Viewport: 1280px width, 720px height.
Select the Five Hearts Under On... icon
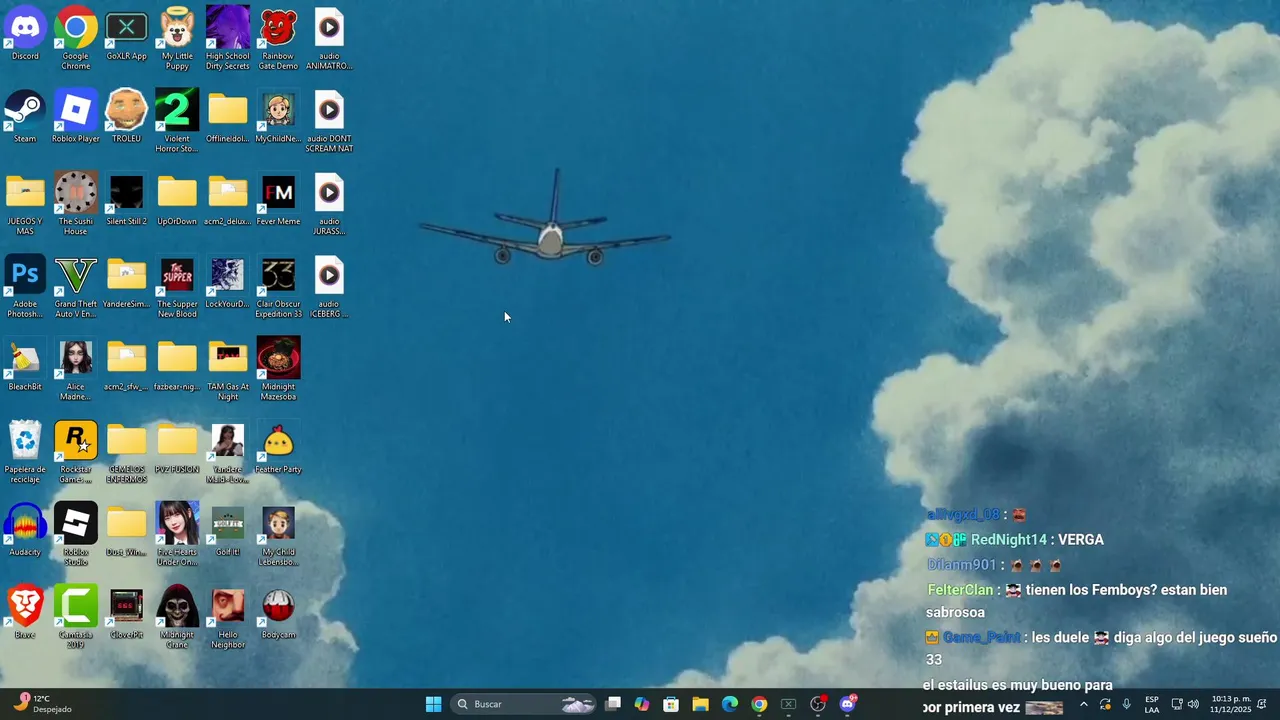[x=177, y=534]
